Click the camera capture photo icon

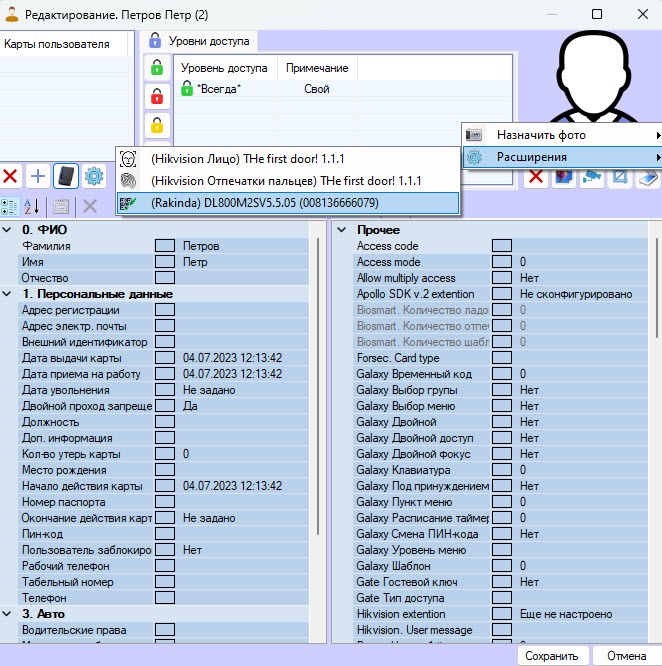click(592, 177)
